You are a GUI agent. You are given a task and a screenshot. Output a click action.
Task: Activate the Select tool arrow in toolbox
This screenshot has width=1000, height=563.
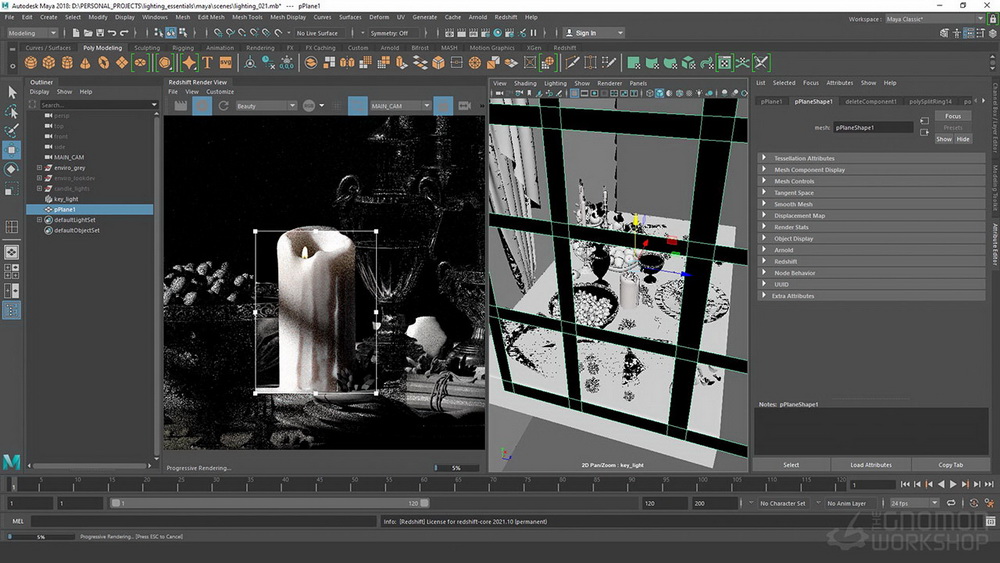pyautogui.click(x=11, y=92)
